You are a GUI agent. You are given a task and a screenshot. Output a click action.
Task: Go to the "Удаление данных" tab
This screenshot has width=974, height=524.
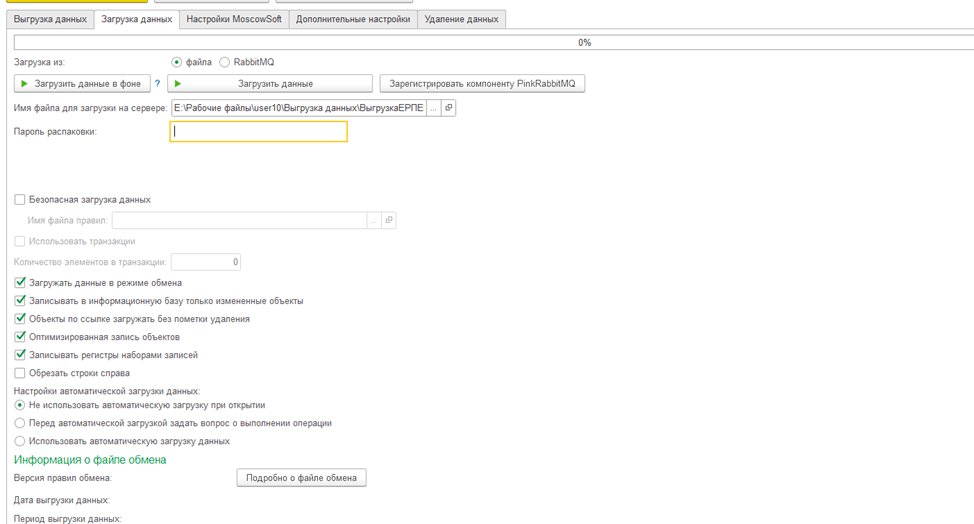tap(461, 19)
